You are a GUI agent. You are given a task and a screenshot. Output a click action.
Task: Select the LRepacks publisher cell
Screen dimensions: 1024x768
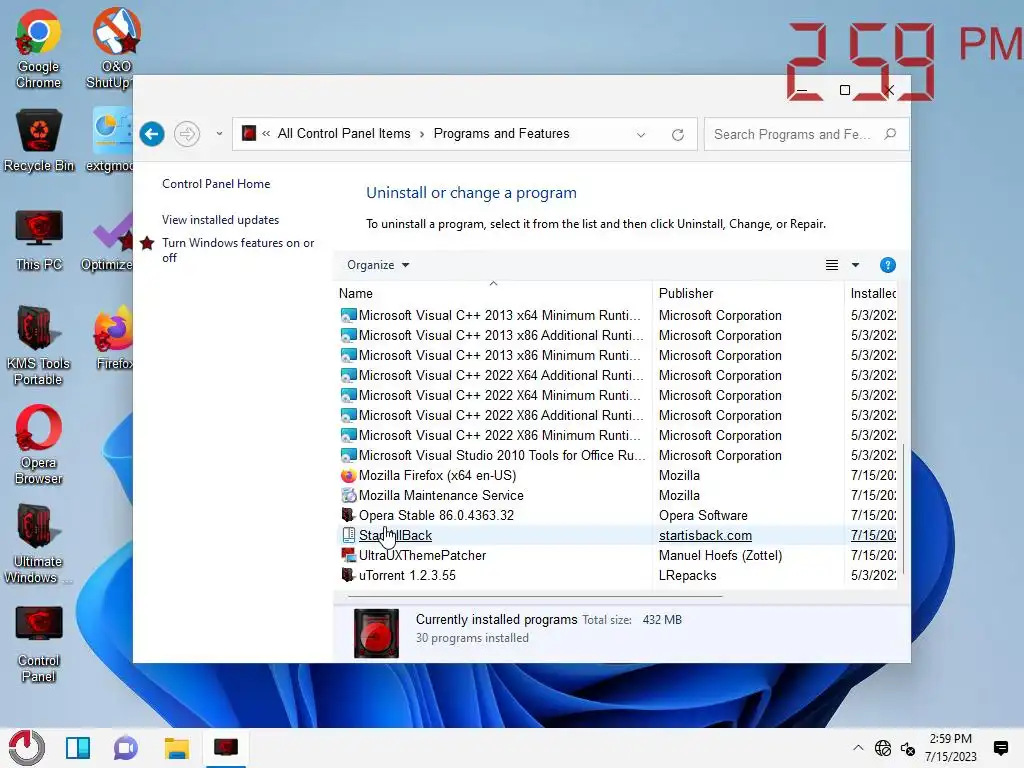[x=687, y=576]
